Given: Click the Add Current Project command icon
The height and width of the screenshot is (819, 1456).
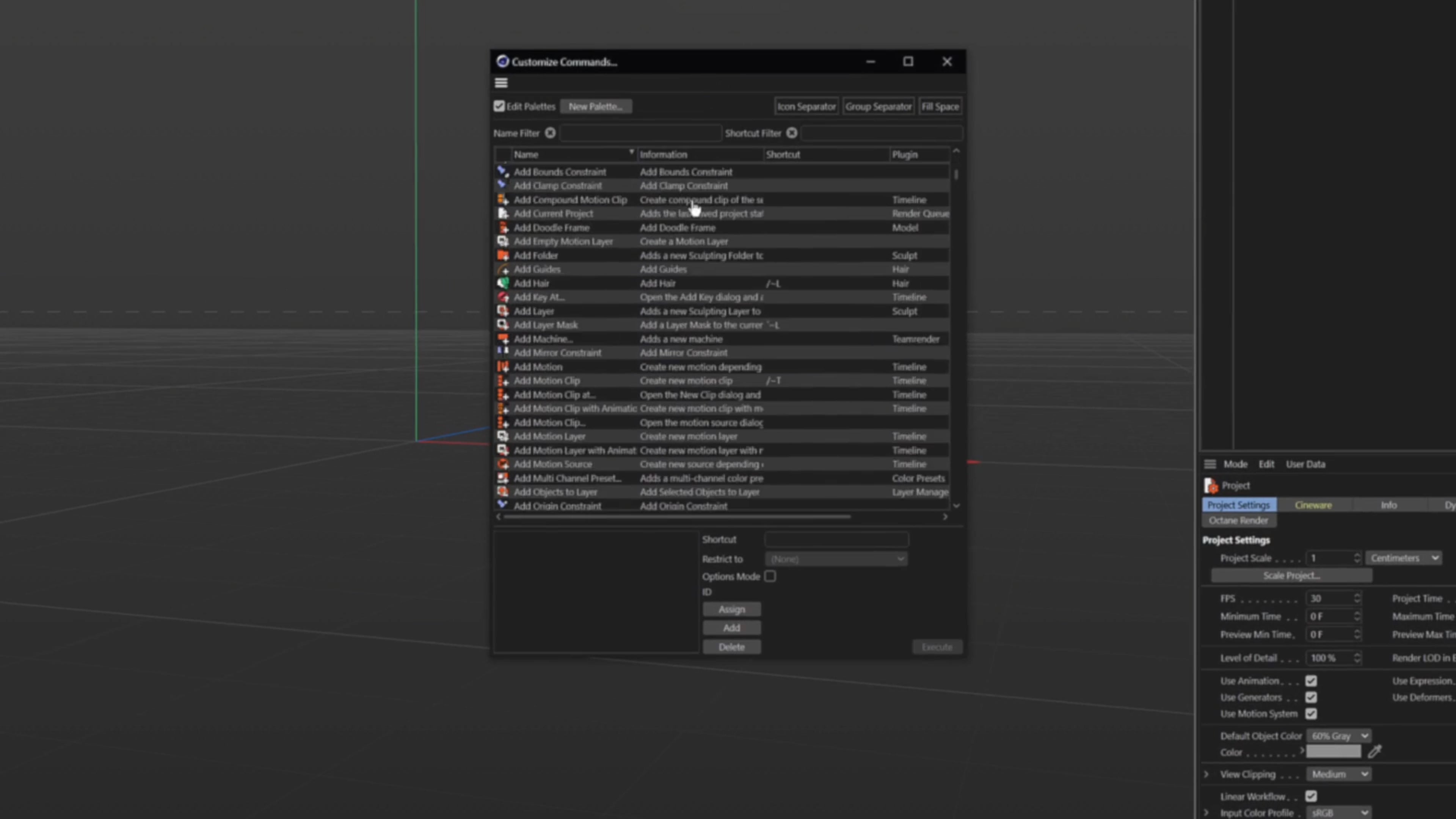Looking at the screenshot, I should point(502,213).
